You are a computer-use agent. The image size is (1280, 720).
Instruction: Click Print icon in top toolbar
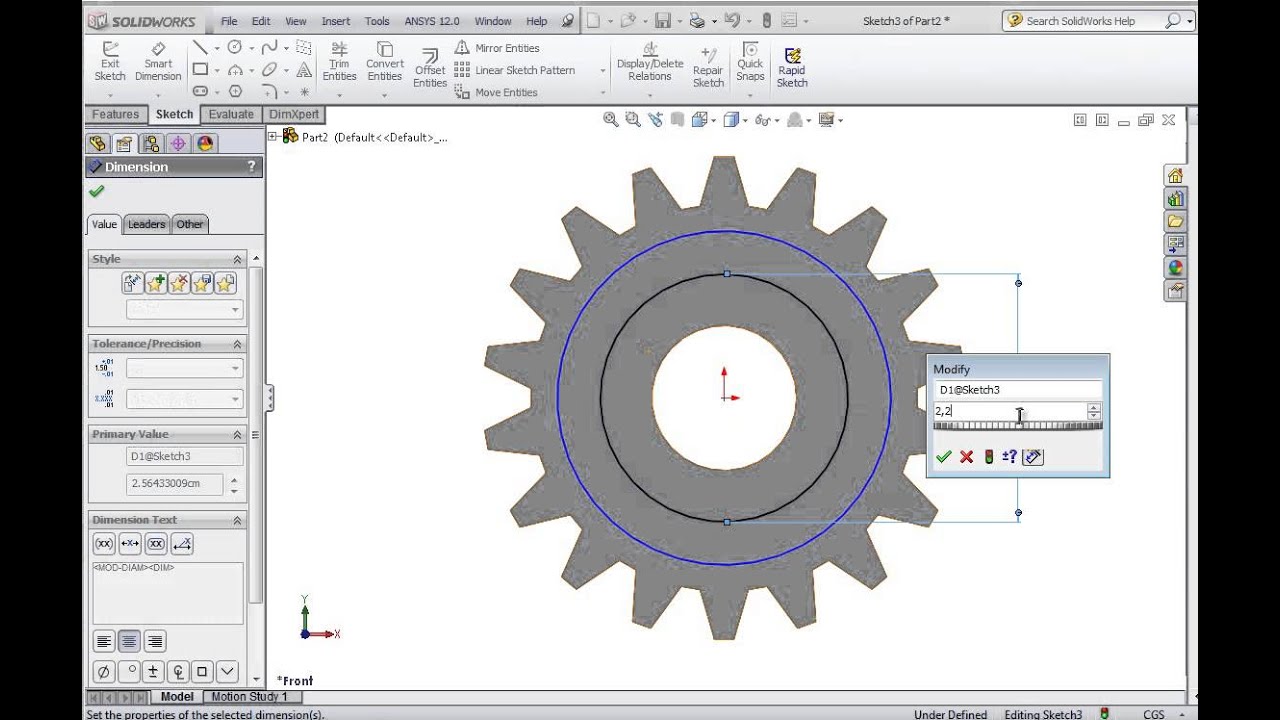(697, 20)
